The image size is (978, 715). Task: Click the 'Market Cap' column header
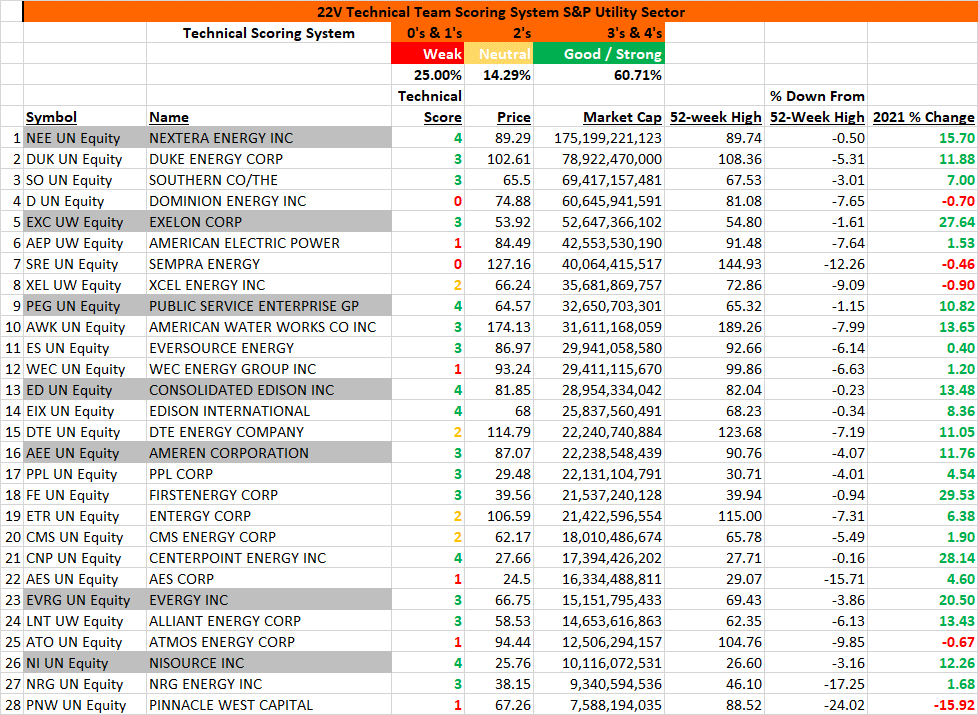599,117
